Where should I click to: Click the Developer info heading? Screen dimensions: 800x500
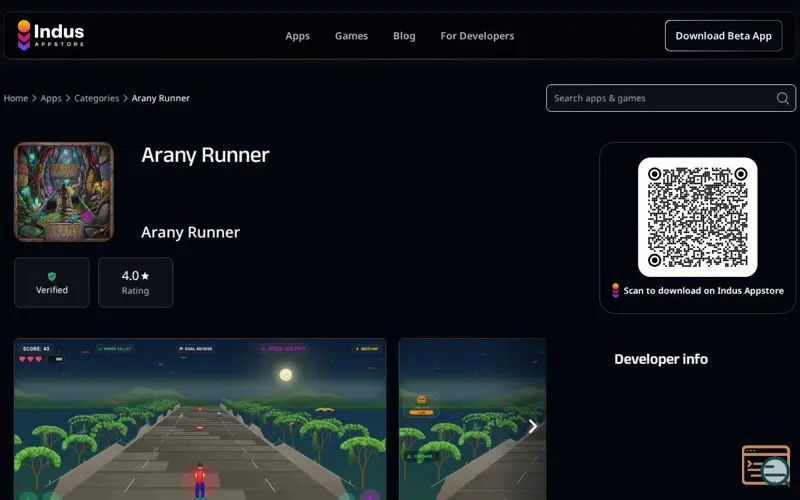[661, 359]
